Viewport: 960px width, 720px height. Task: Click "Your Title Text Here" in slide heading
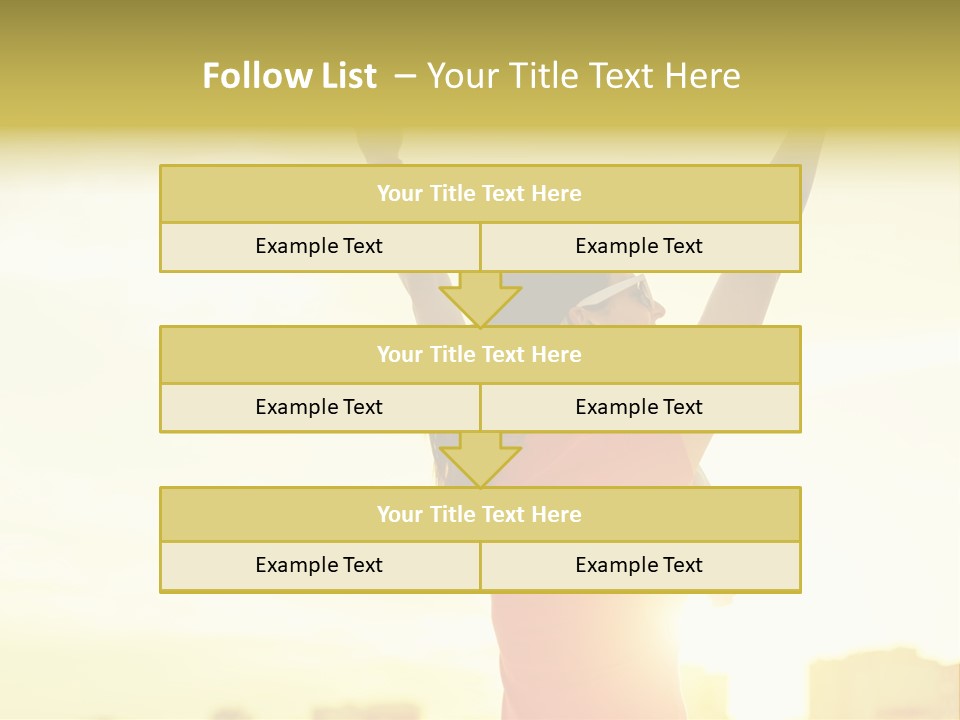coord(583,76)
